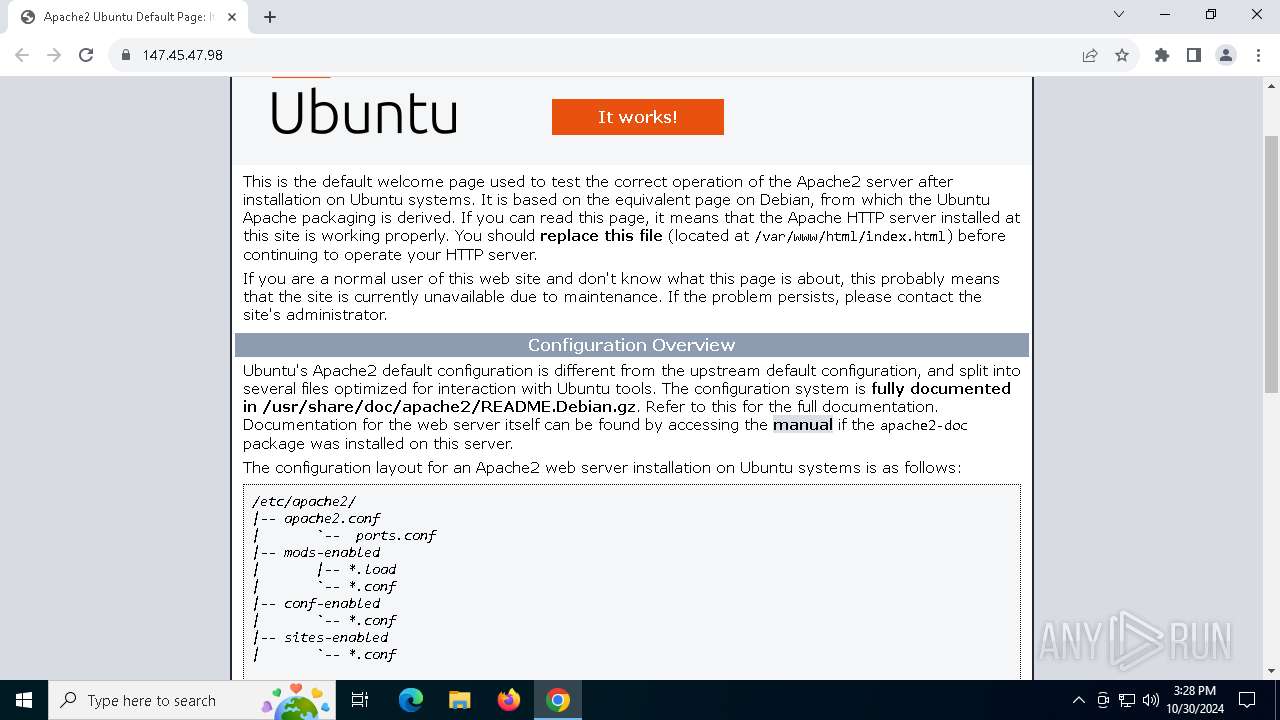The width and height of the screenshot is (1280, 720).
Task: Click the vertical scrollbar thumb
Action: (1271, 265)
